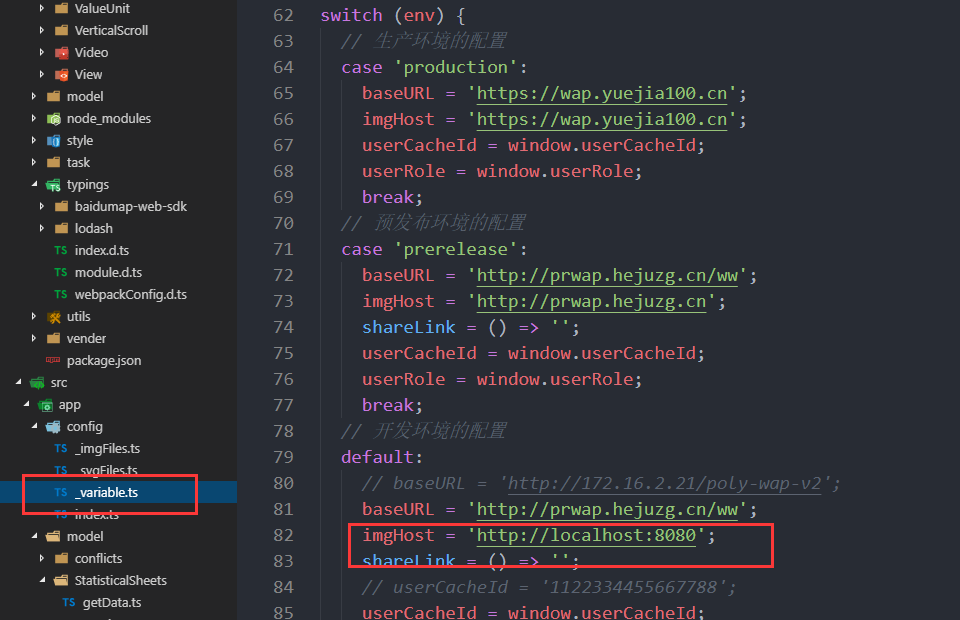
Task: Follow the localhost:8080 link on line 82
Action: coord(586,536)
